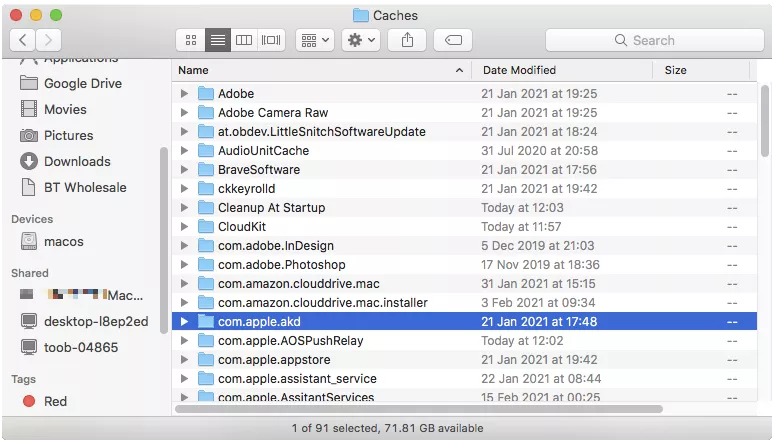Open Pictures in the sidebar
The image size is (776, 444).
pos(68,135)
